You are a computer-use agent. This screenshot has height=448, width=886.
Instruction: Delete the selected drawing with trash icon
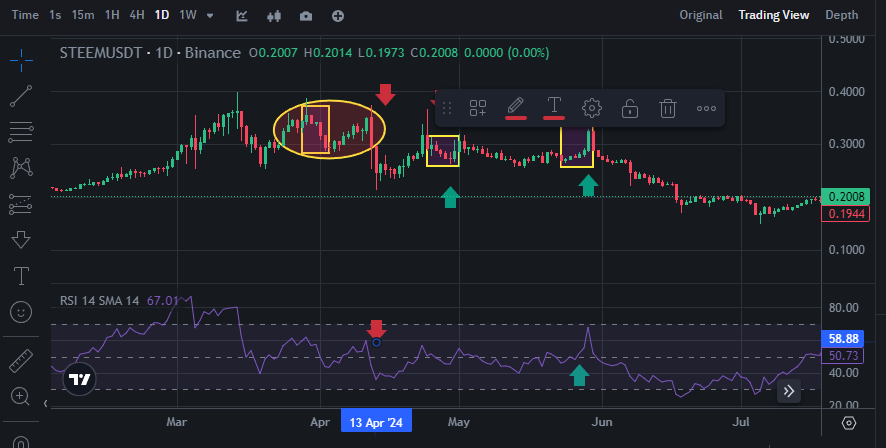[x=668, y=108]
